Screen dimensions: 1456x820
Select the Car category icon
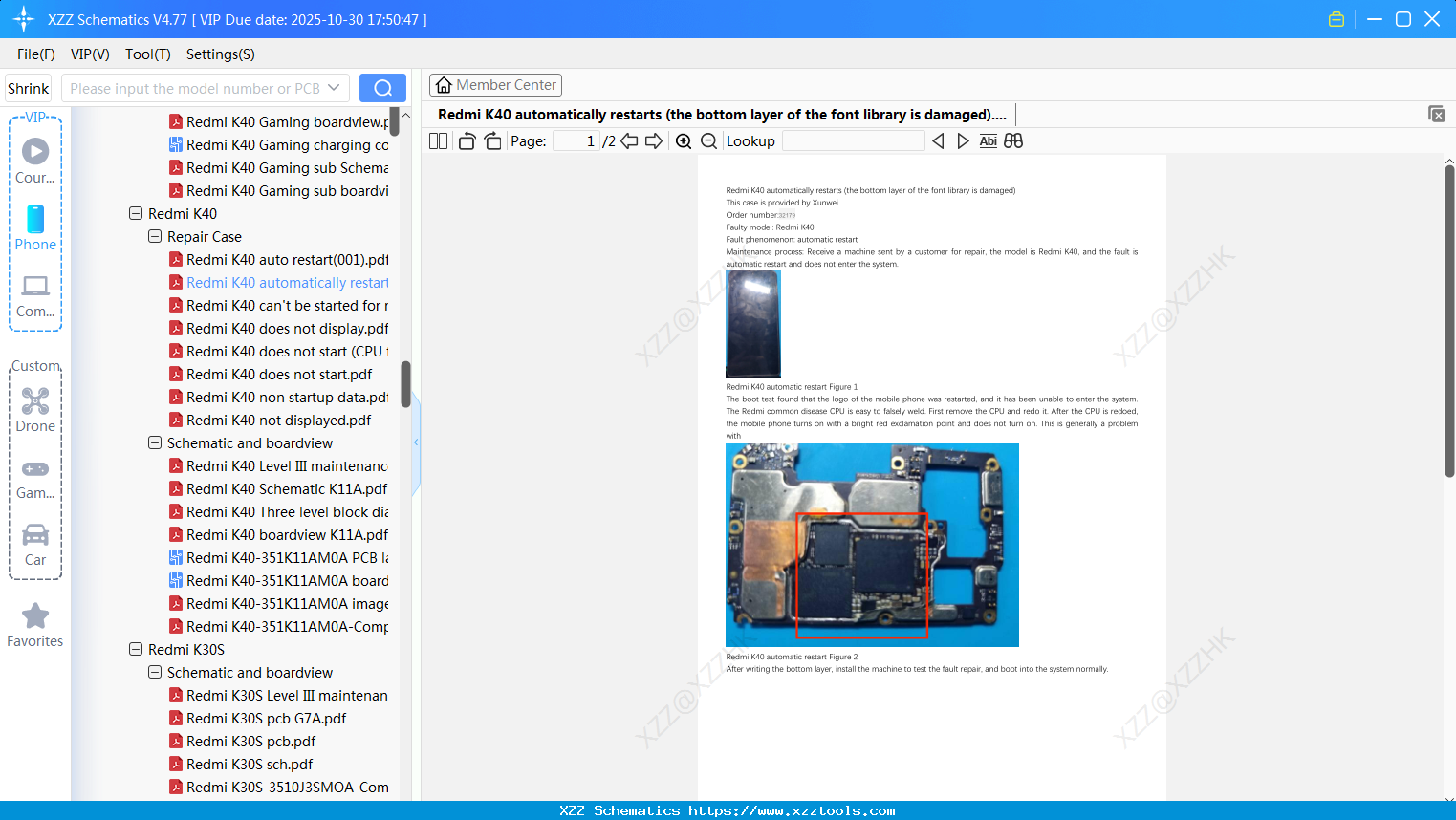point(35,545)
